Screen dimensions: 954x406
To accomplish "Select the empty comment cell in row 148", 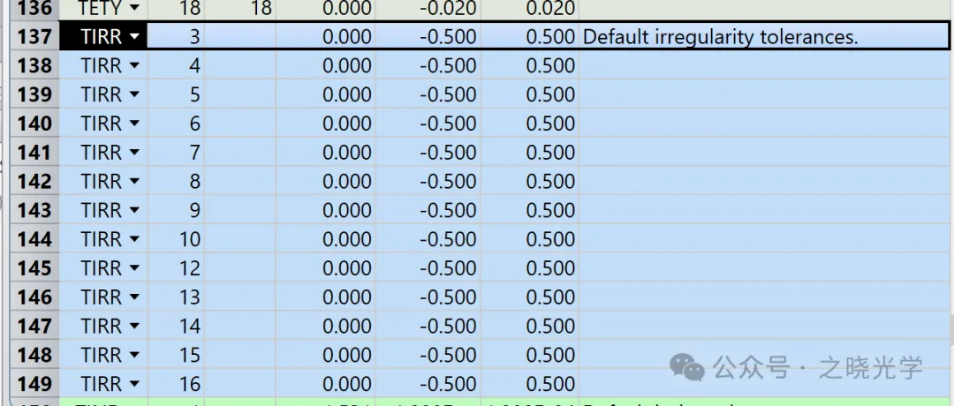I will click(x=760, y=355).
